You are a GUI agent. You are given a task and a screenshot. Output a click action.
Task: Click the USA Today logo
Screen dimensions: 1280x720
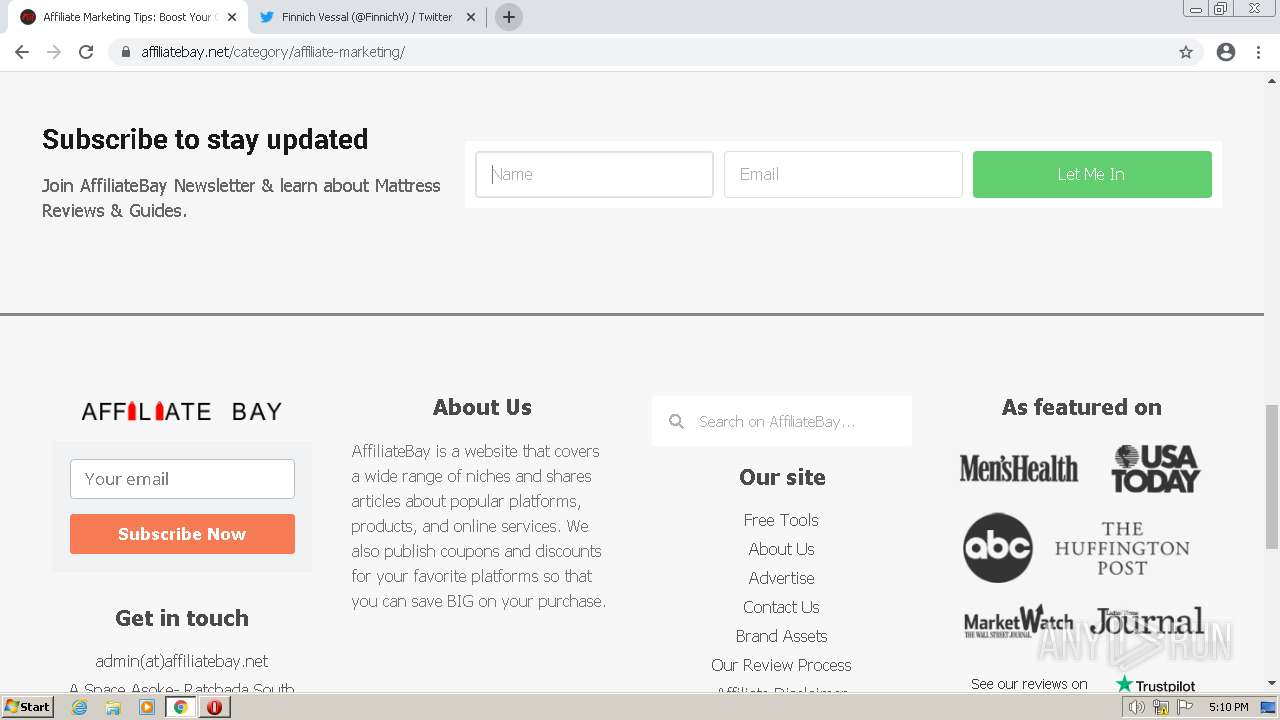tap(1155, 468)
